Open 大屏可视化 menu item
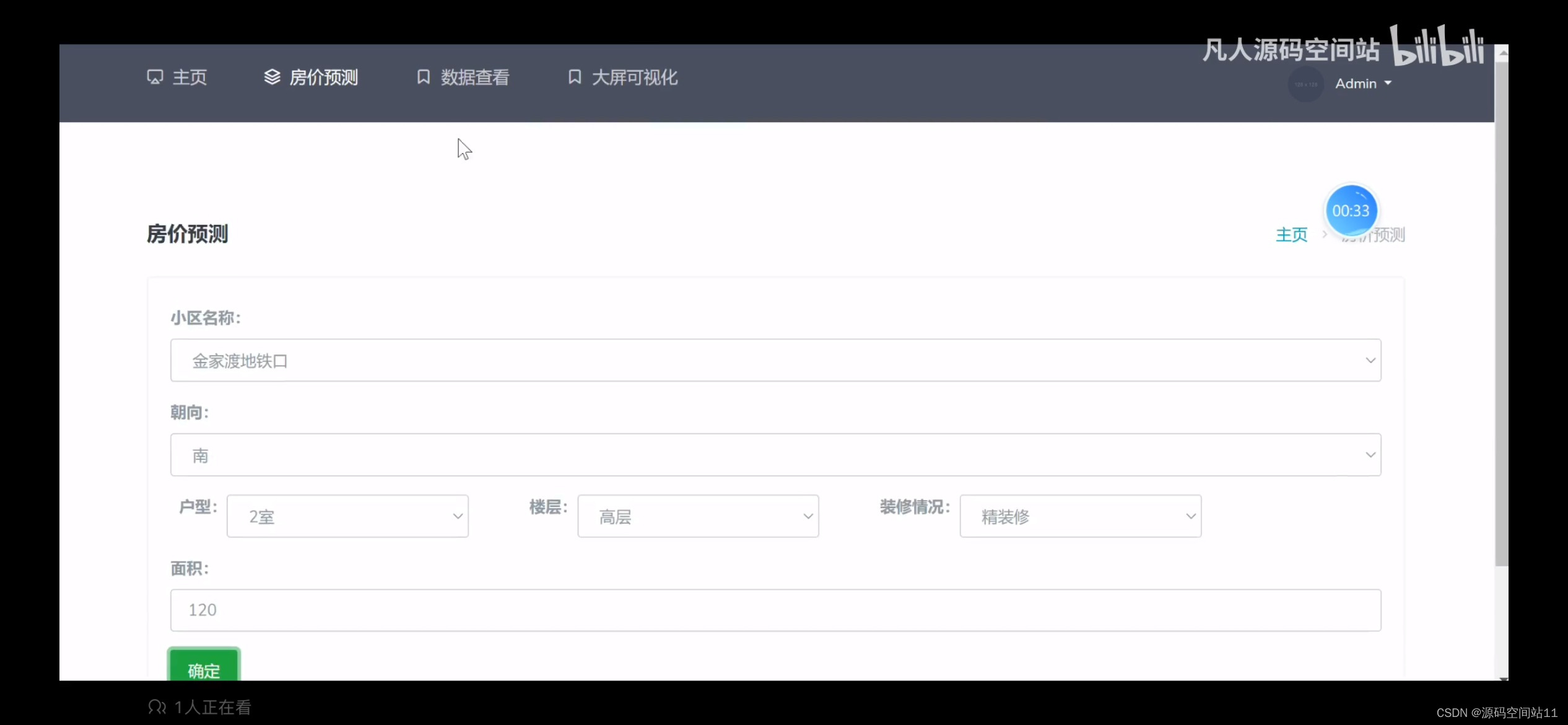 634,77
